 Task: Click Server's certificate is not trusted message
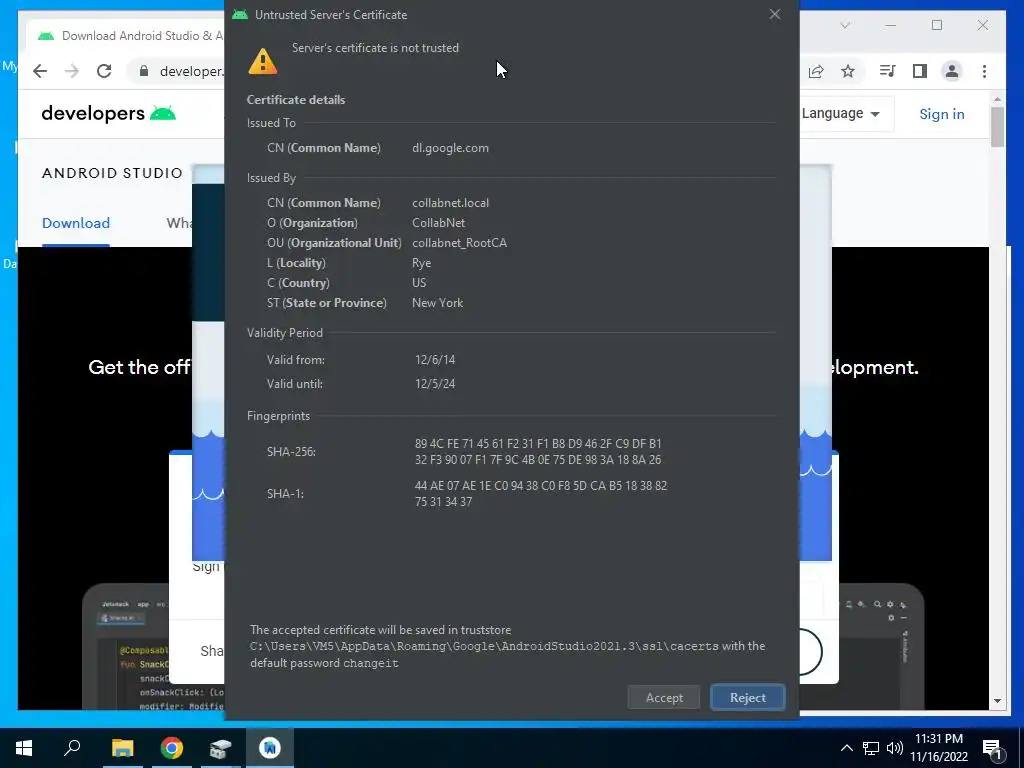tap(375, 48)
